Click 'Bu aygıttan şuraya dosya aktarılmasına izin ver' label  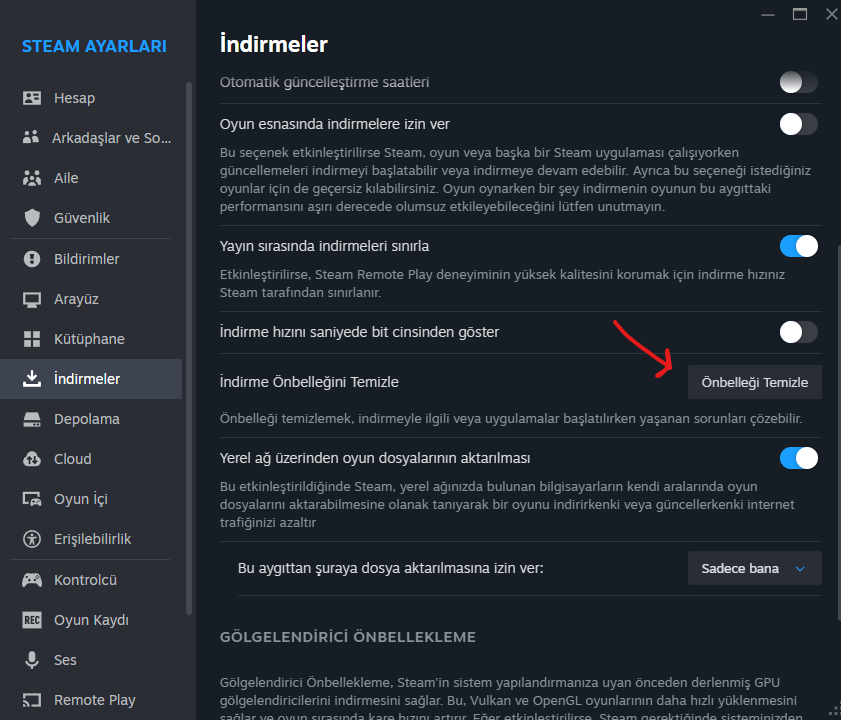(x=390, y=568)
